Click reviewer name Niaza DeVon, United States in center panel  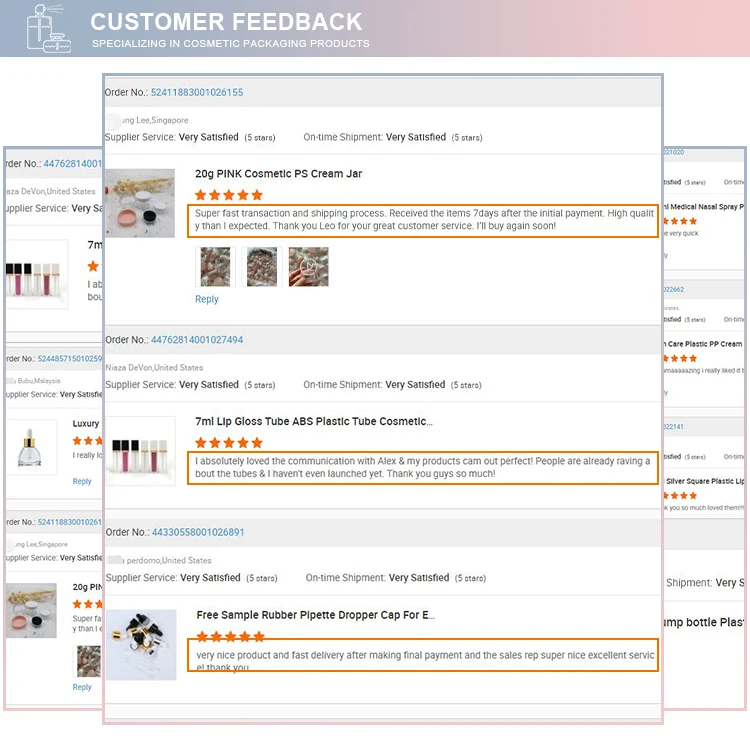[154, 368]
